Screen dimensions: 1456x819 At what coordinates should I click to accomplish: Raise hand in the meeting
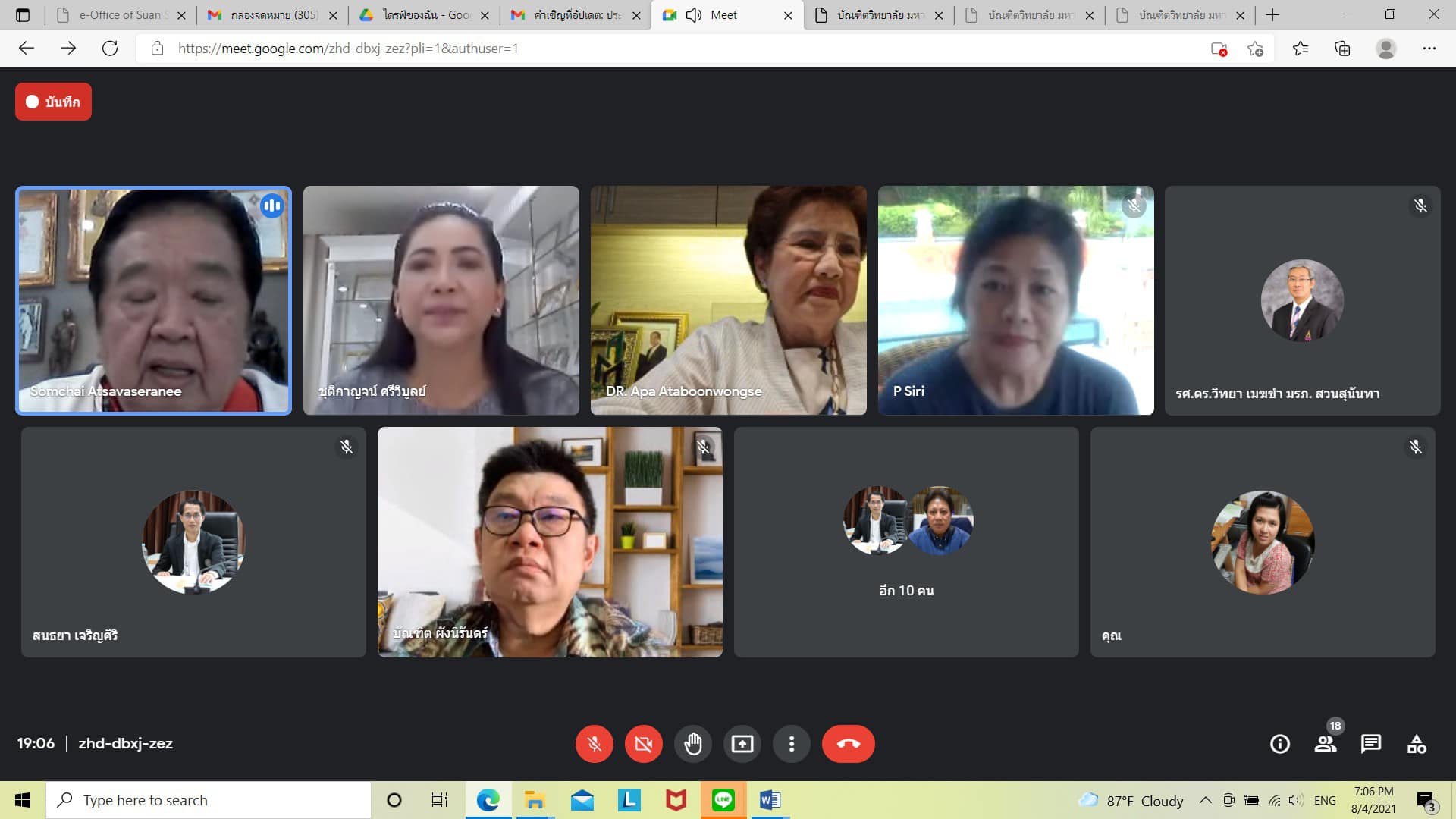pos(692,744)
